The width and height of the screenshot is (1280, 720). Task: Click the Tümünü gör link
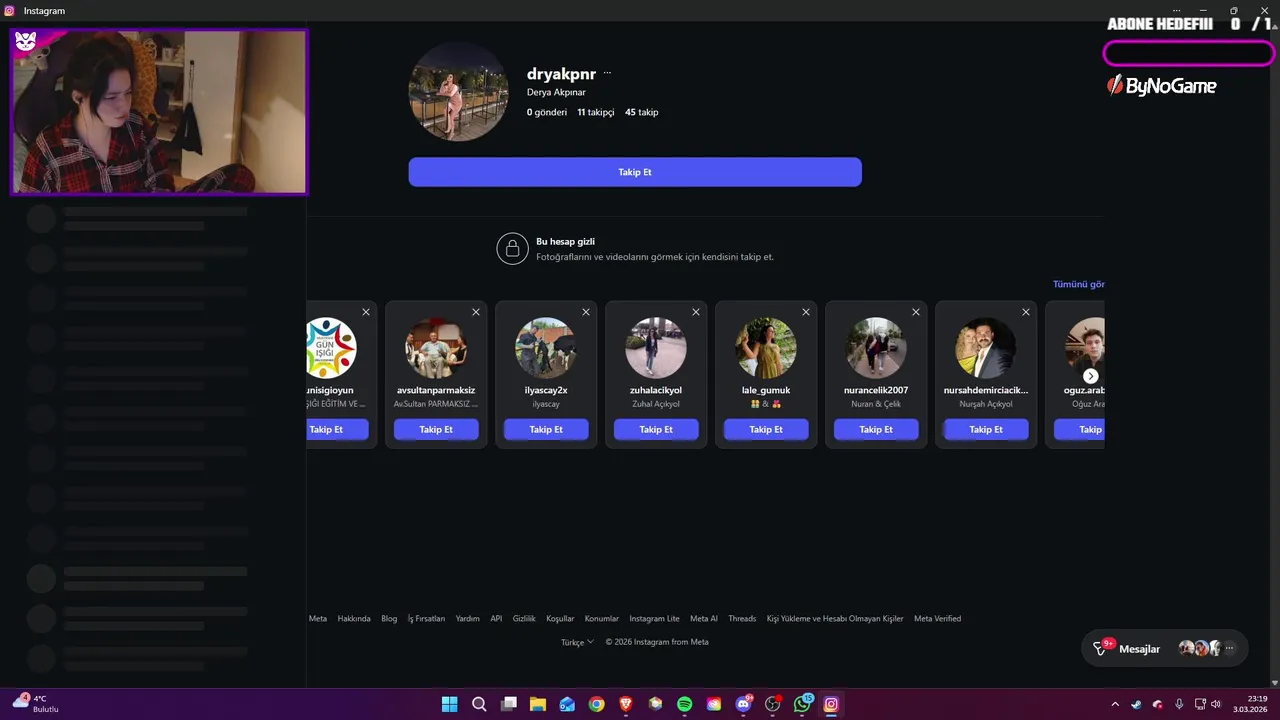tap(1078, 284)
